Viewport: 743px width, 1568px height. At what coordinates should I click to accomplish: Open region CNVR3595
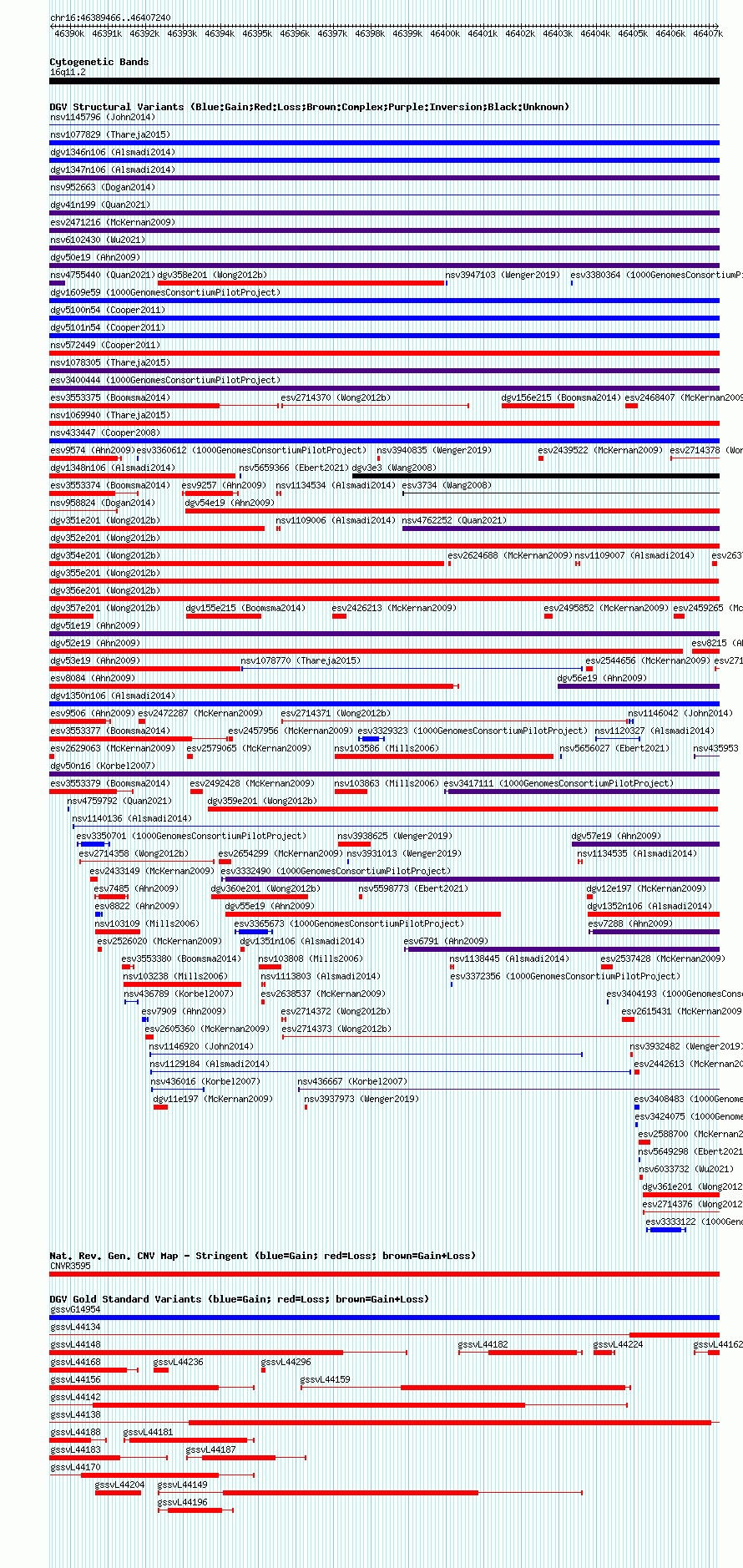[x=70, y=1266]
